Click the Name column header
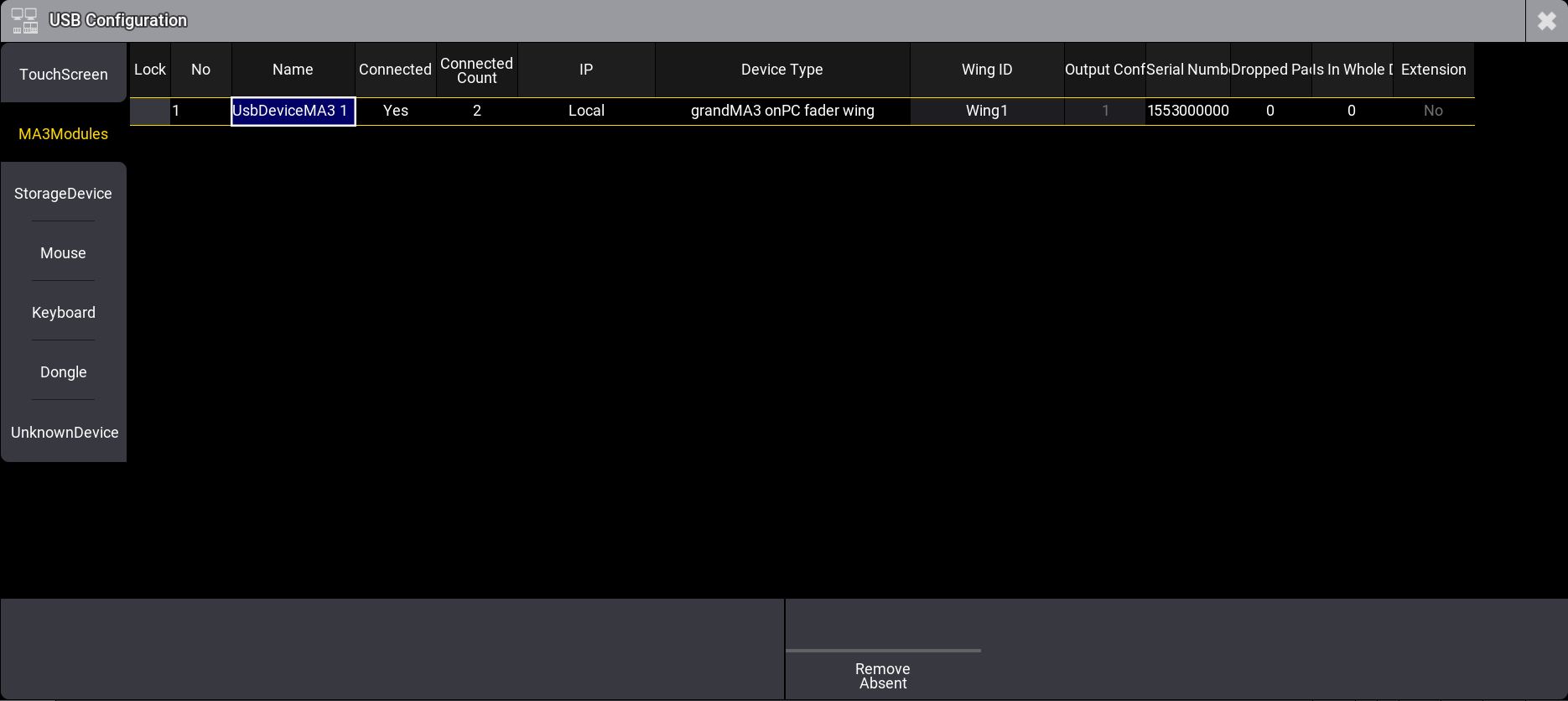 [x=293, y=70]
